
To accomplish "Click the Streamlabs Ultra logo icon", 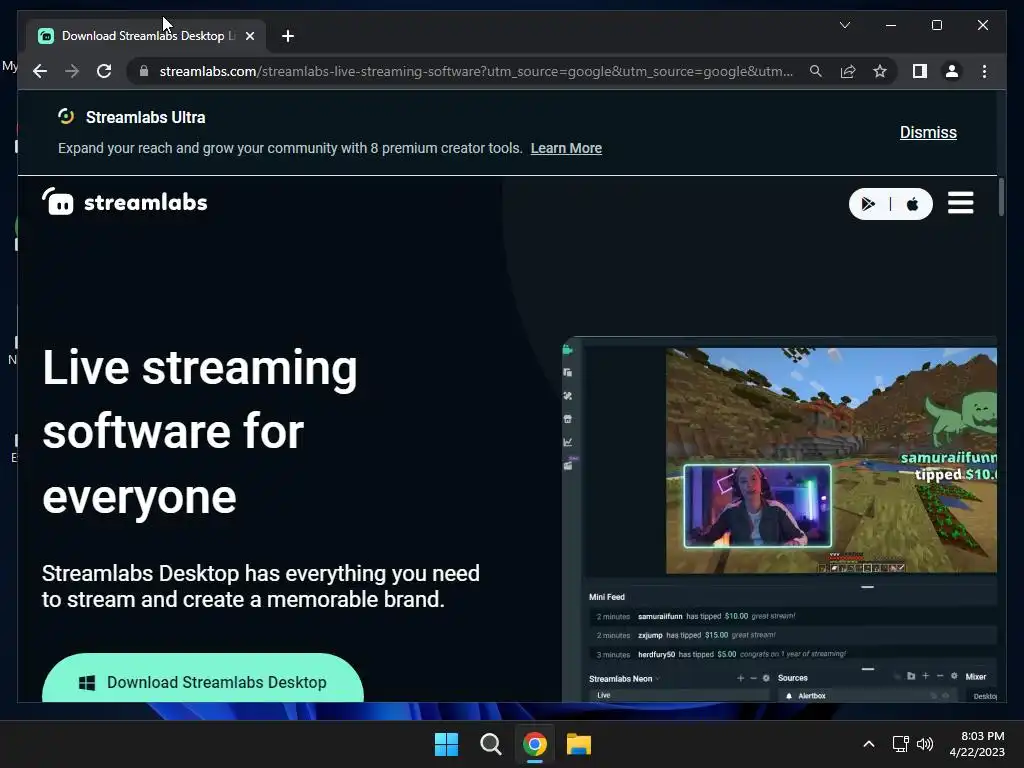I will point(66,117).
